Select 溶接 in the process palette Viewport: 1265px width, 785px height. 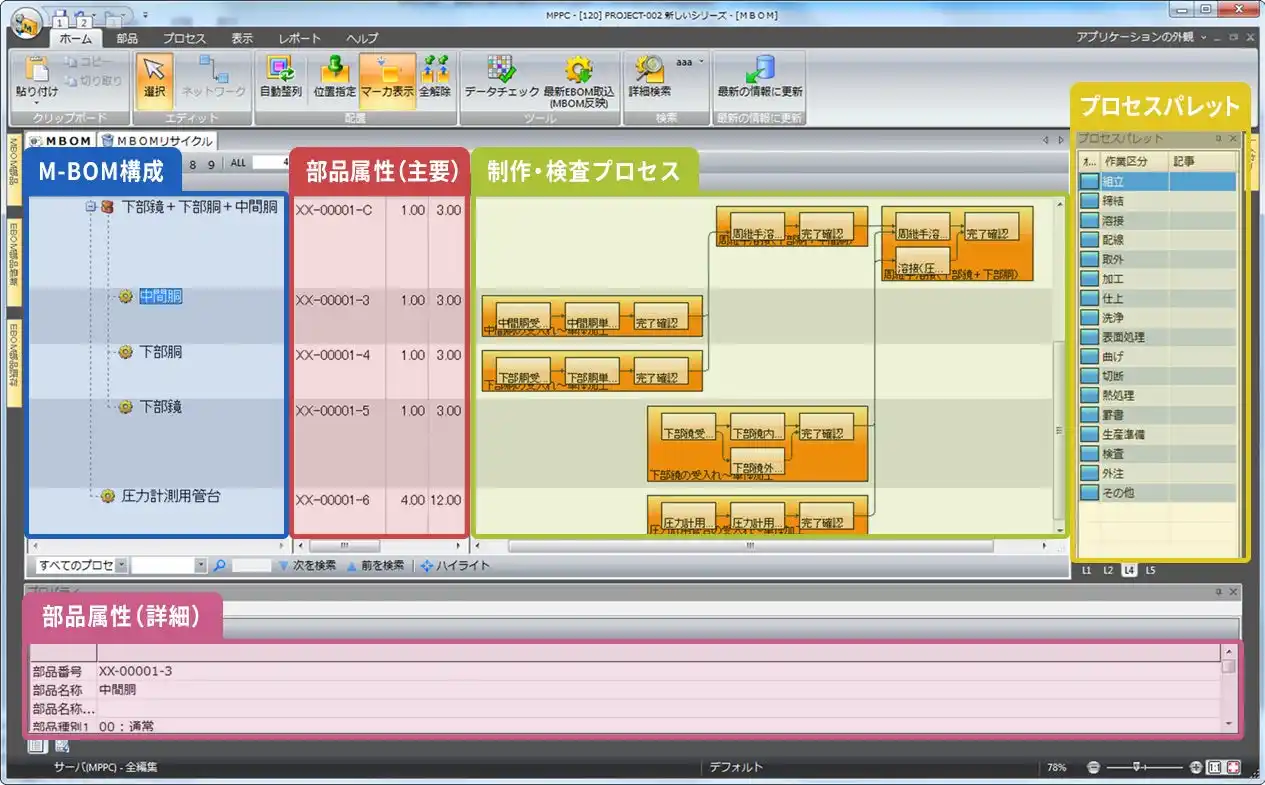pyautogui.click(x=1112, y=221)
